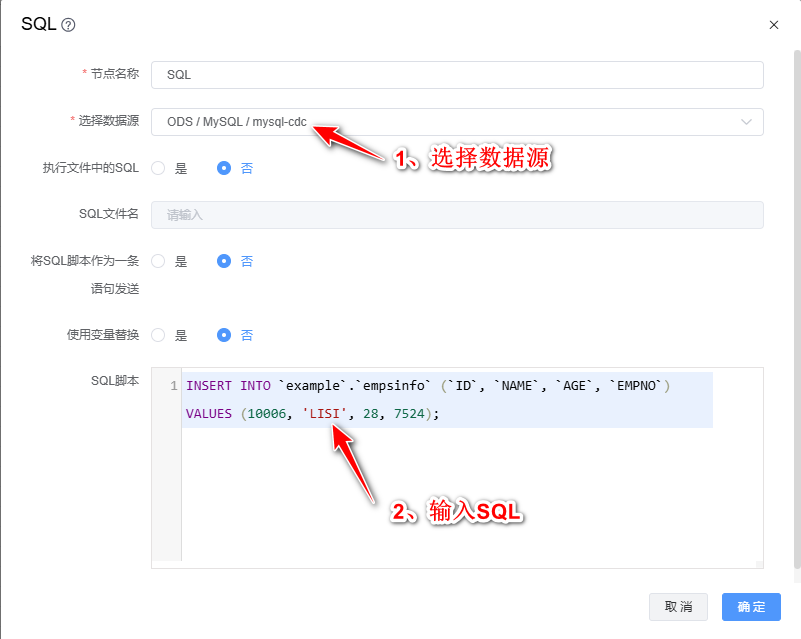Choose 否 for 将SQL脚本作为一条语句发送
The image size is (801, 639).
tap(224, 261)
